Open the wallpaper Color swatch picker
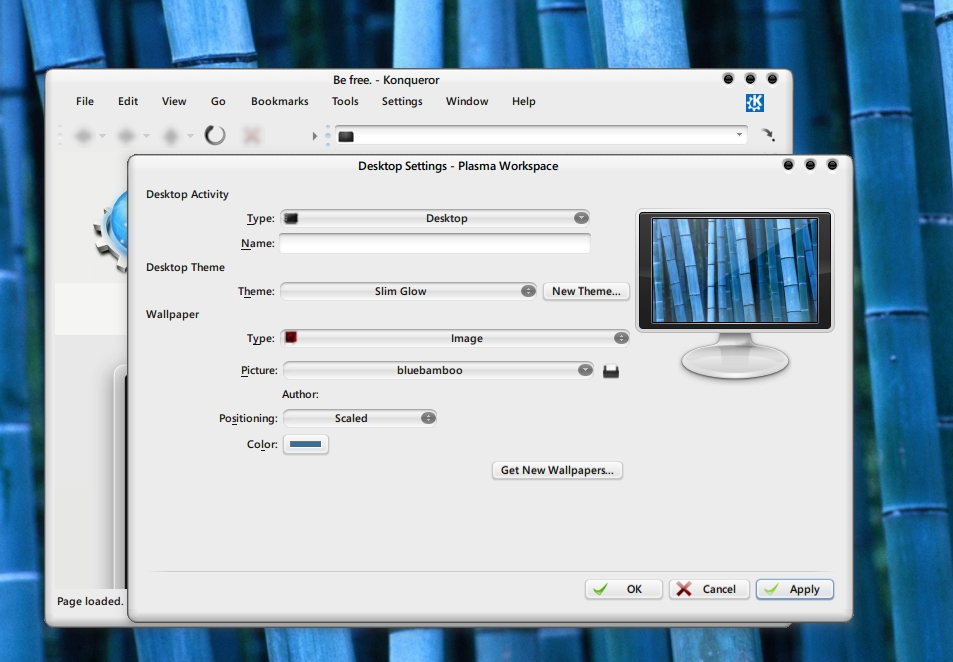The width and height of the screenshot is (953, 662). [306, 444]
